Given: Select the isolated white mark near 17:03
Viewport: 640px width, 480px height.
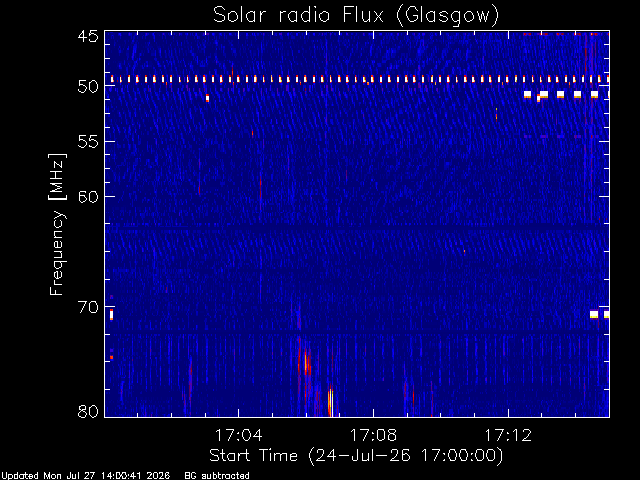Looking at the screenshot, I should [207, 98].
